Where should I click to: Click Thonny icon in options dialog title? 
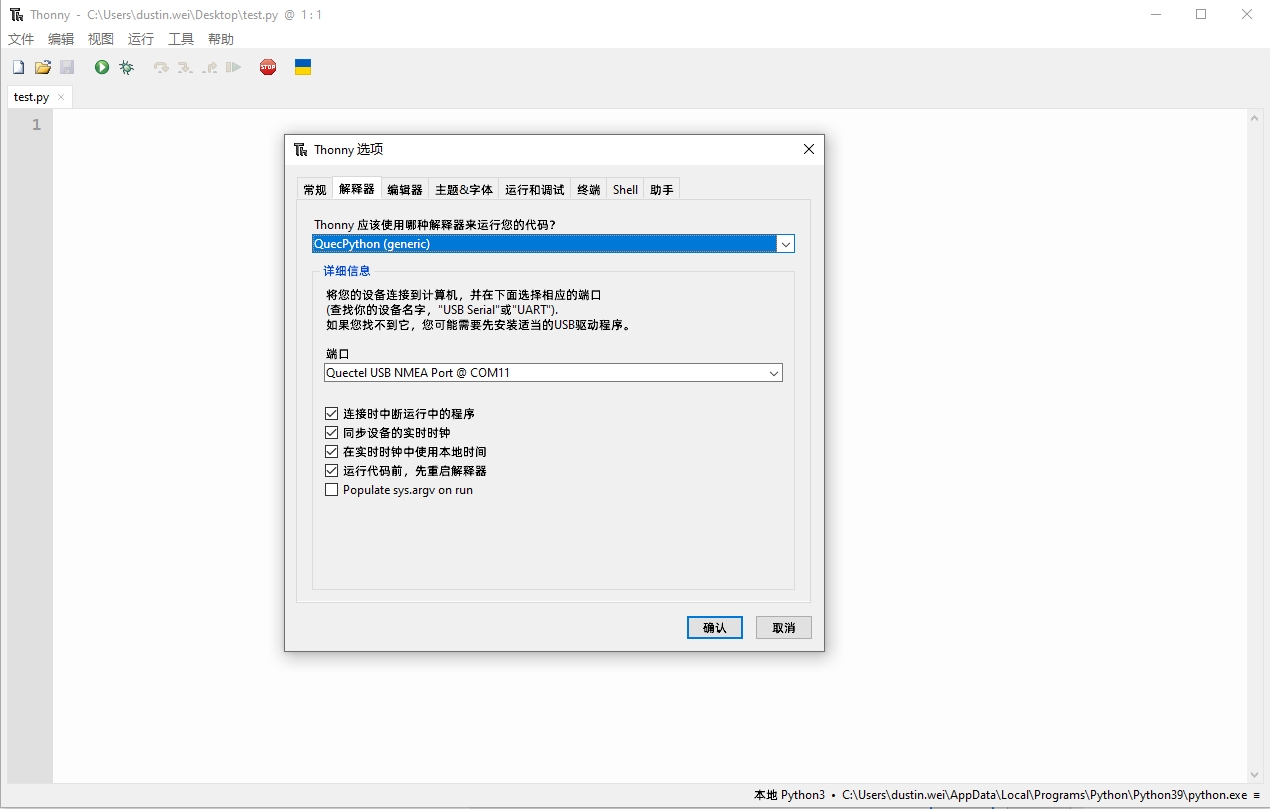[x=300, y=149]
